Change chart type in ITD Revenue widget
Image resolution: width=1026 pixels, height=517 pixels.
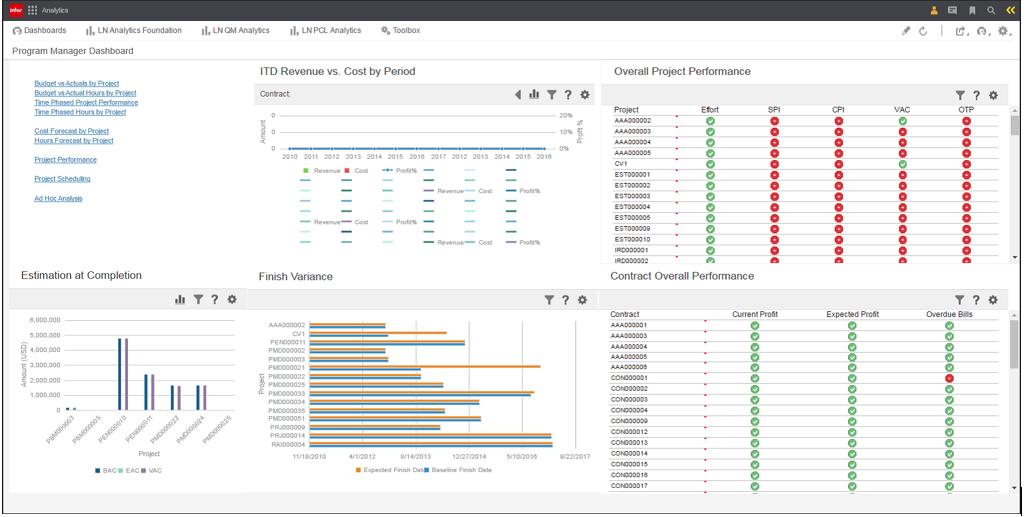tap(534, 95)
